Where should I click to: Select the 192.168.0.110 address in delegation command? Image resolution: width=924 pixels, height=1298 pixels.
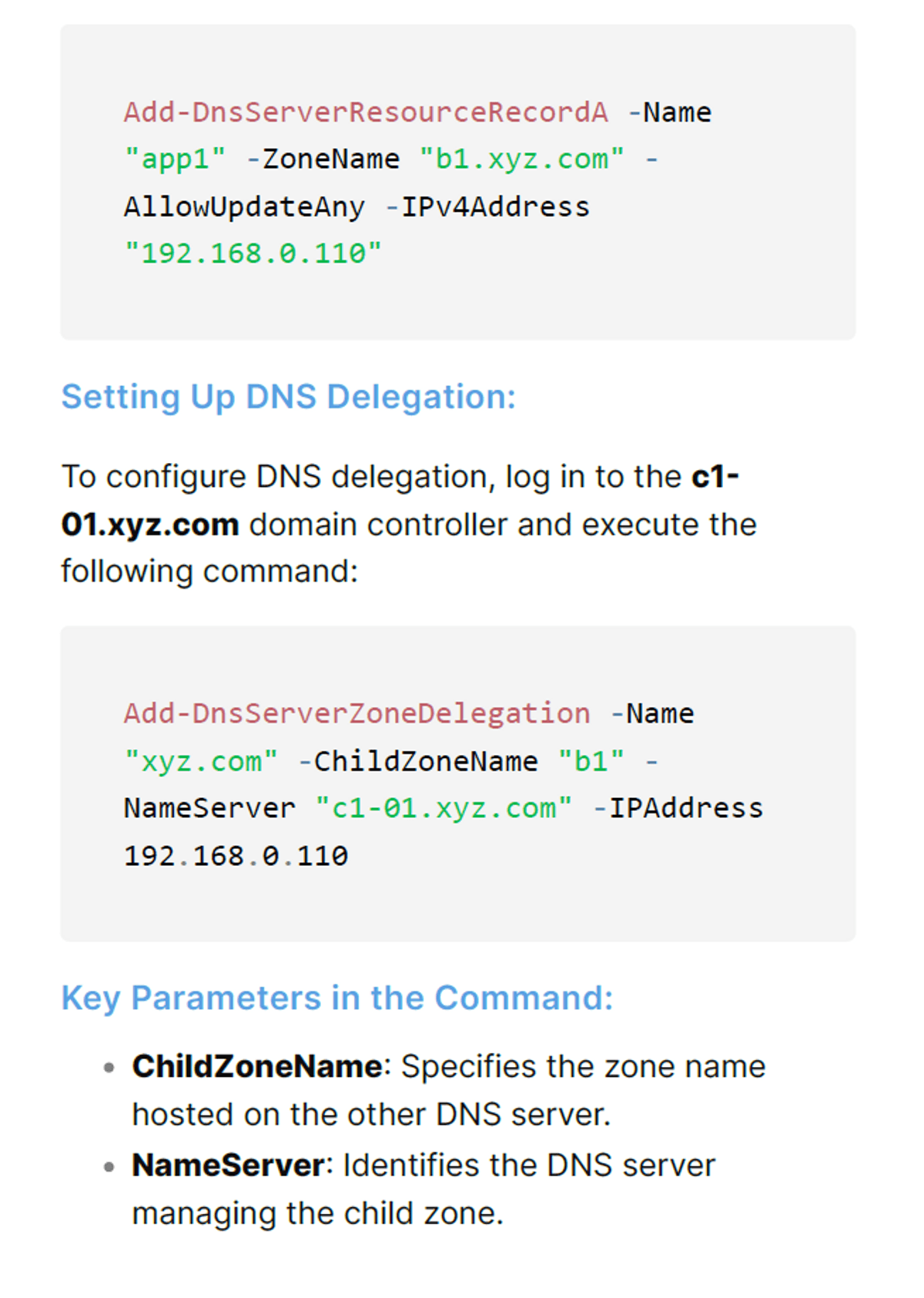(236, 856)
